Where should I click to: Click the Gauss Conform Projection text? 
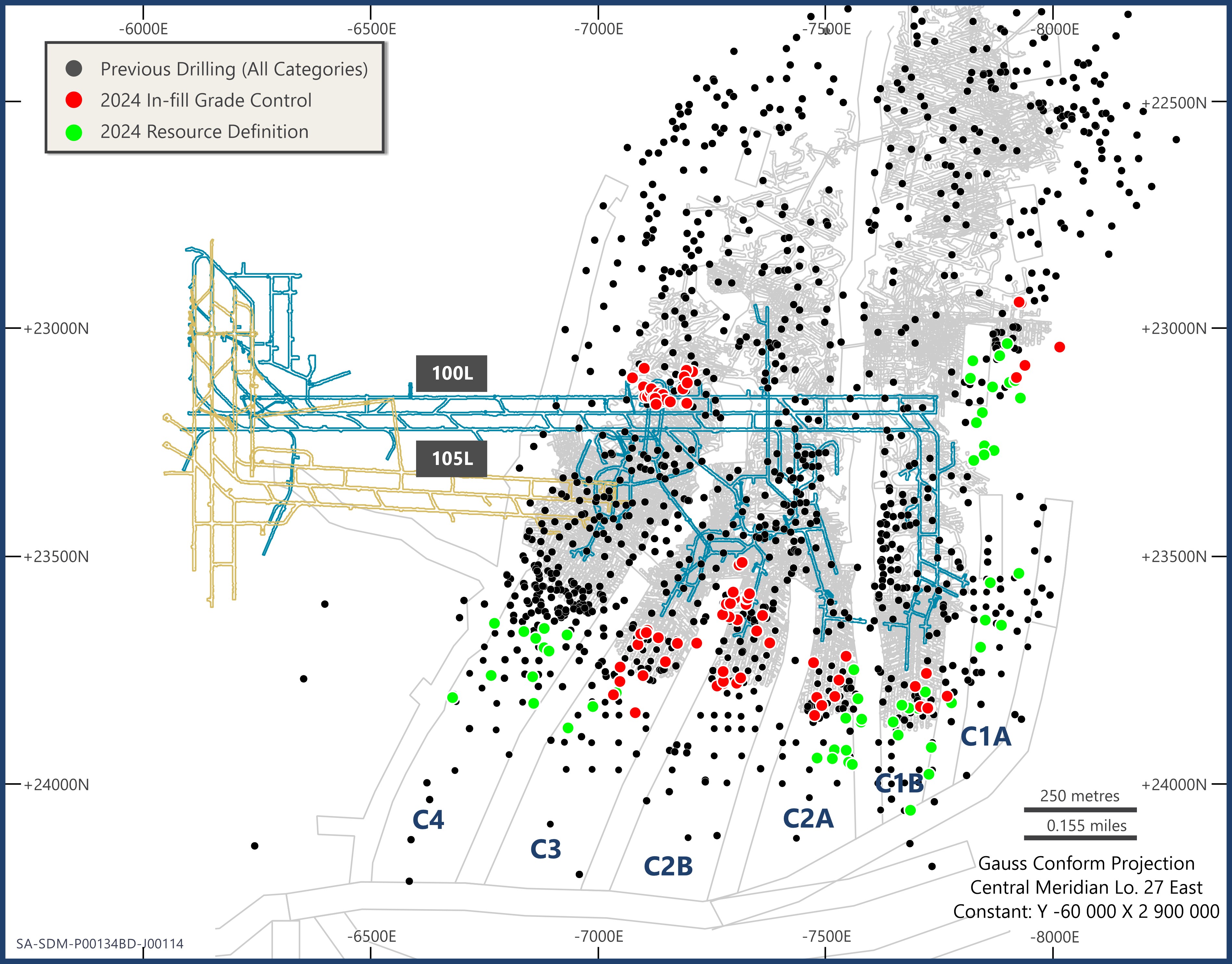[1086, 864]
